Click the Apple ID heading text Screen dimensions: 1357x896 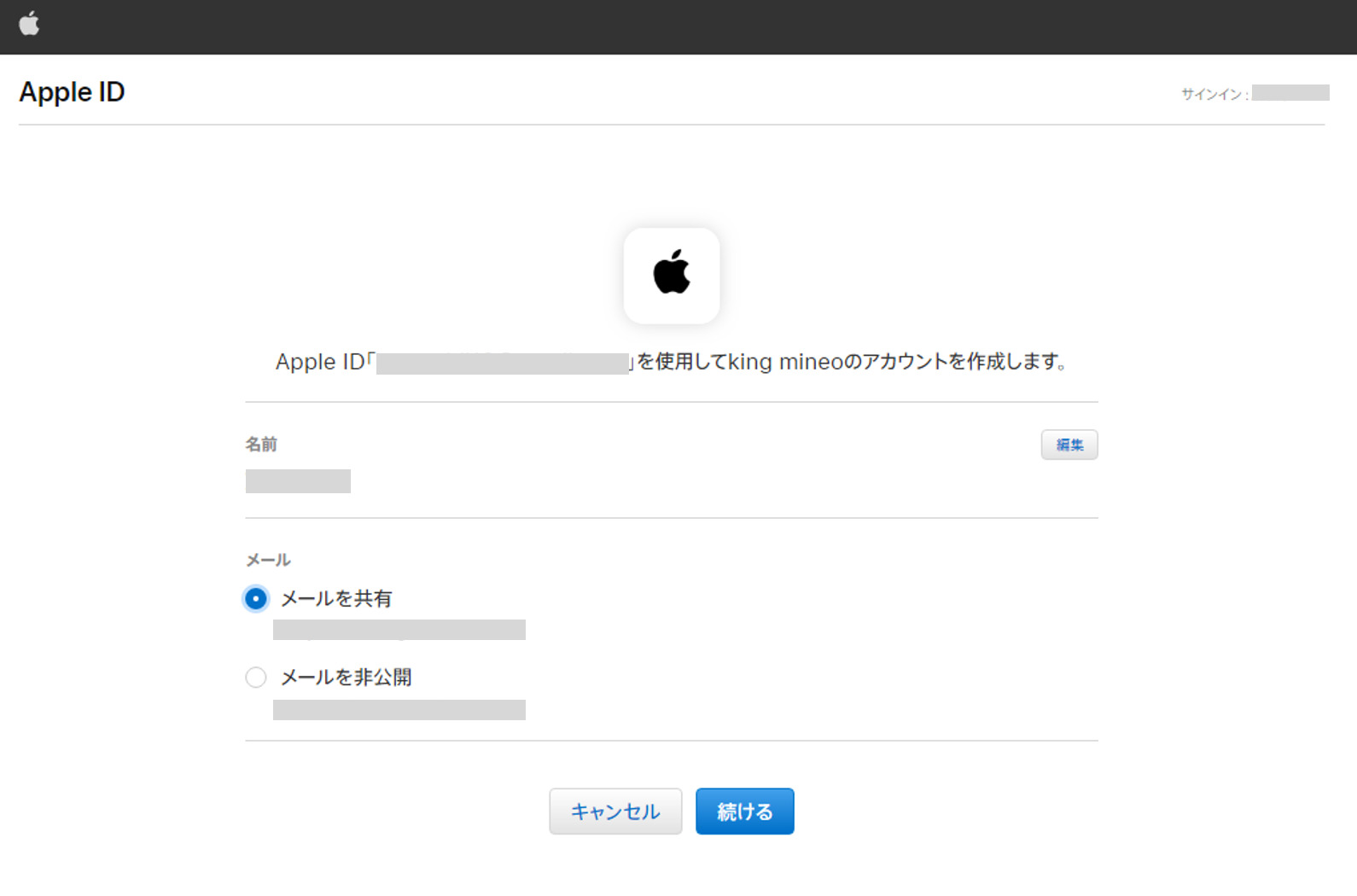[73, 92]
